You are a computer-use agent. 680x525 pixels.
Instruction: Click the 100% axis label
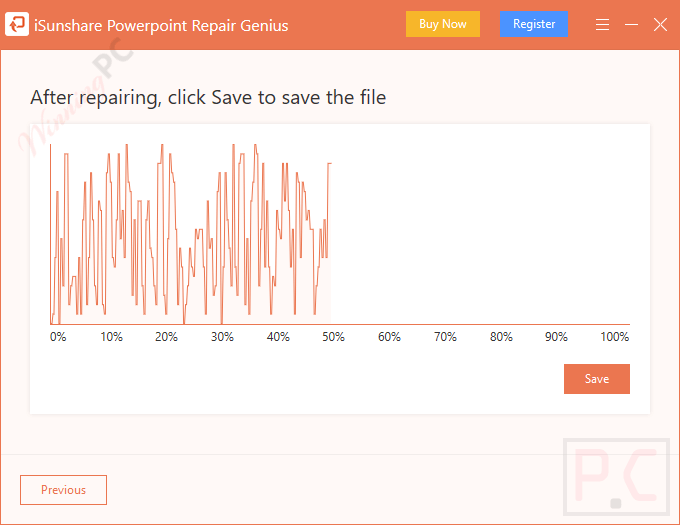point(615,337)
